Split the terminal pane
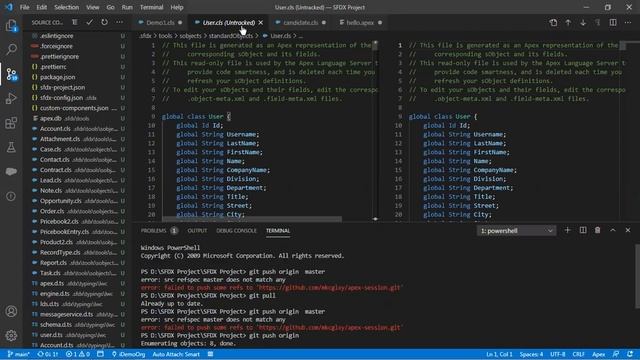 click(583, 230)
